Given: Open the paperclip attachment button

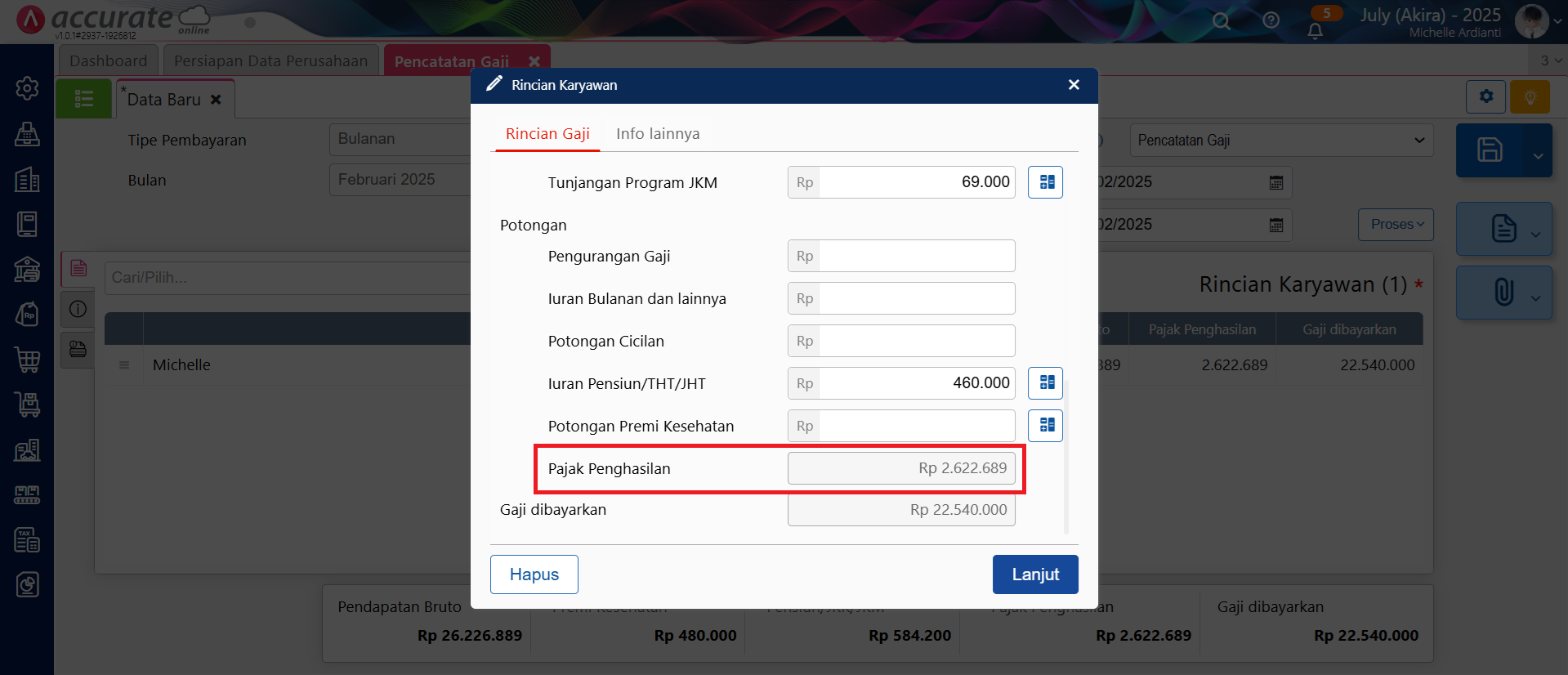Looking at the screenshot, I should tap(1503, 292).
